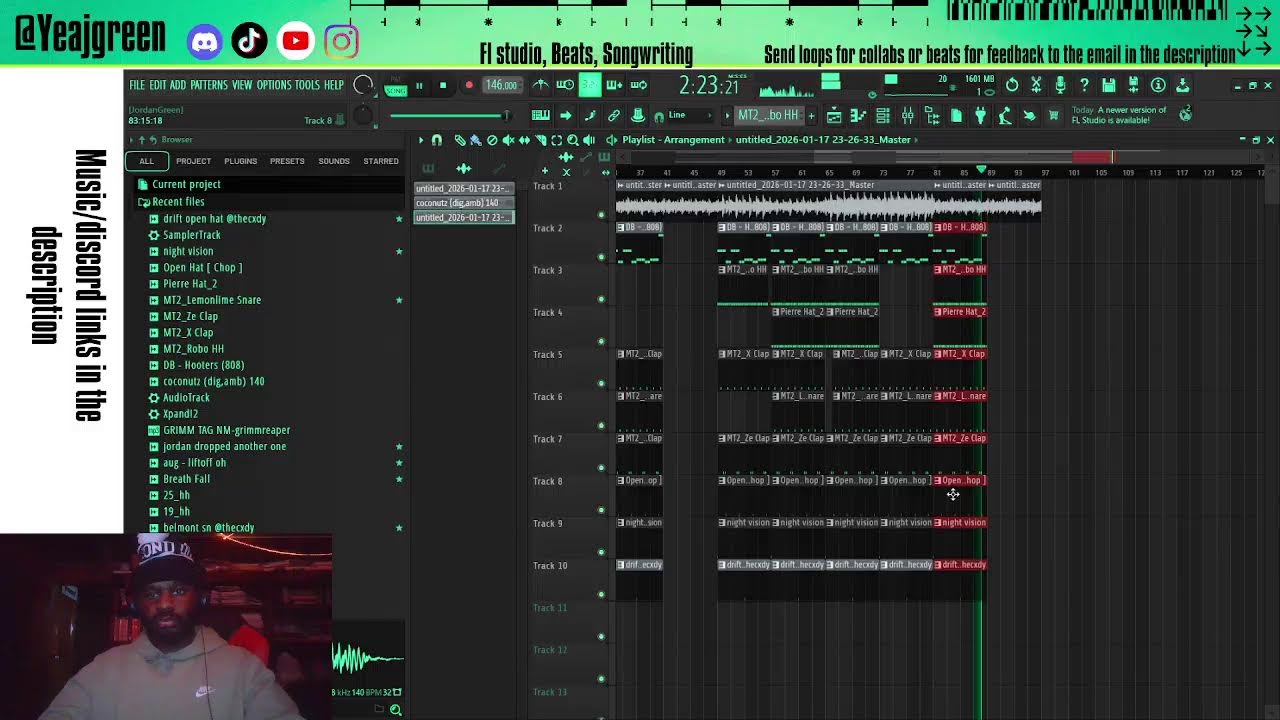Toggle star on MT2_Lemonlime Snare
The height and width of the screenshot is (720, 1280).
click(x=399, y=300)
